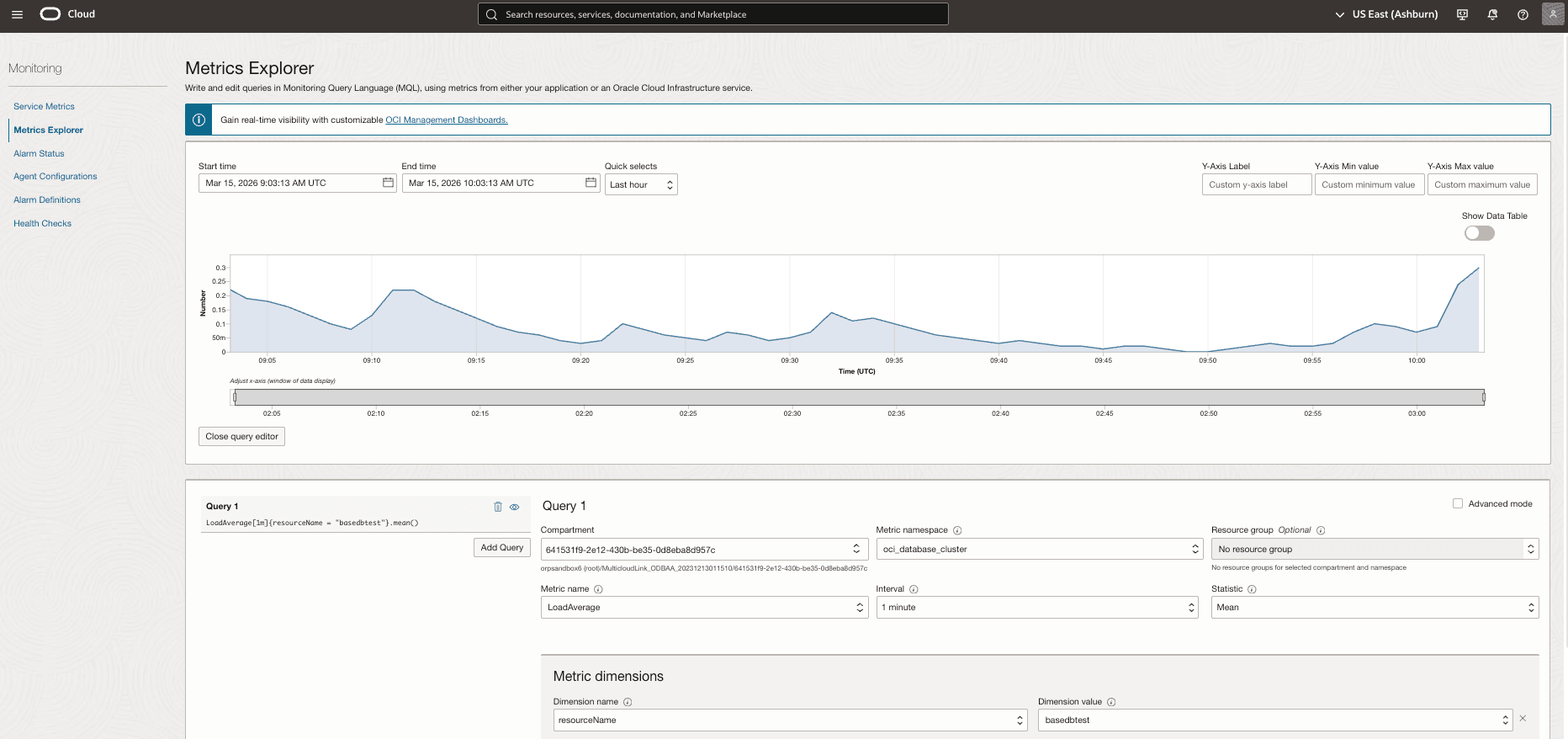Select Metrics Explorer in sidebar
This screenshot has width=1568, height=739.
pyautogui.click(x=48, y=130)
